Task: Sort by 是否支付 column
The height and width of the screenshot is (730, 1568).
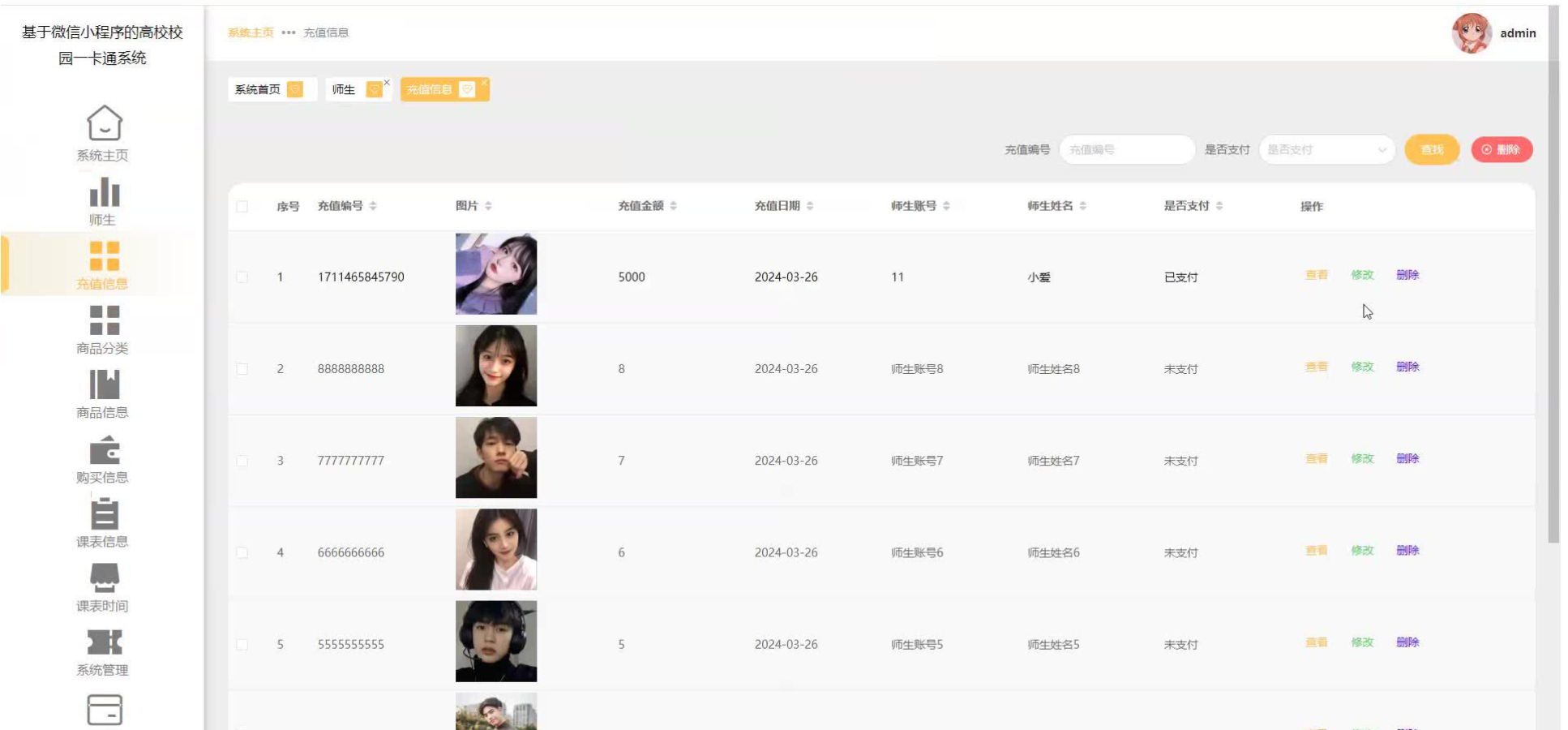Action: pyautogui.click(x=1219, y=206)
